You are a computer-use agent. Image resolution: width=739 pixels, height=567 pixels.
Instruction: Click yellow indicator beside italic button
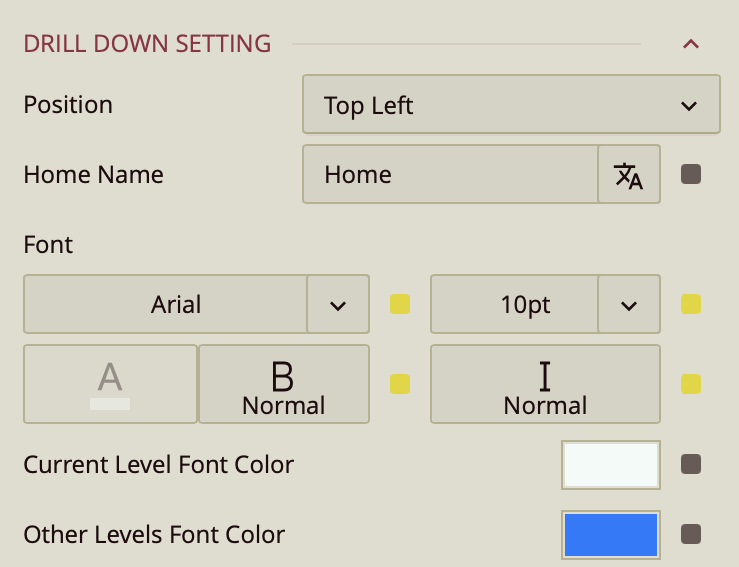pos(690,384)
